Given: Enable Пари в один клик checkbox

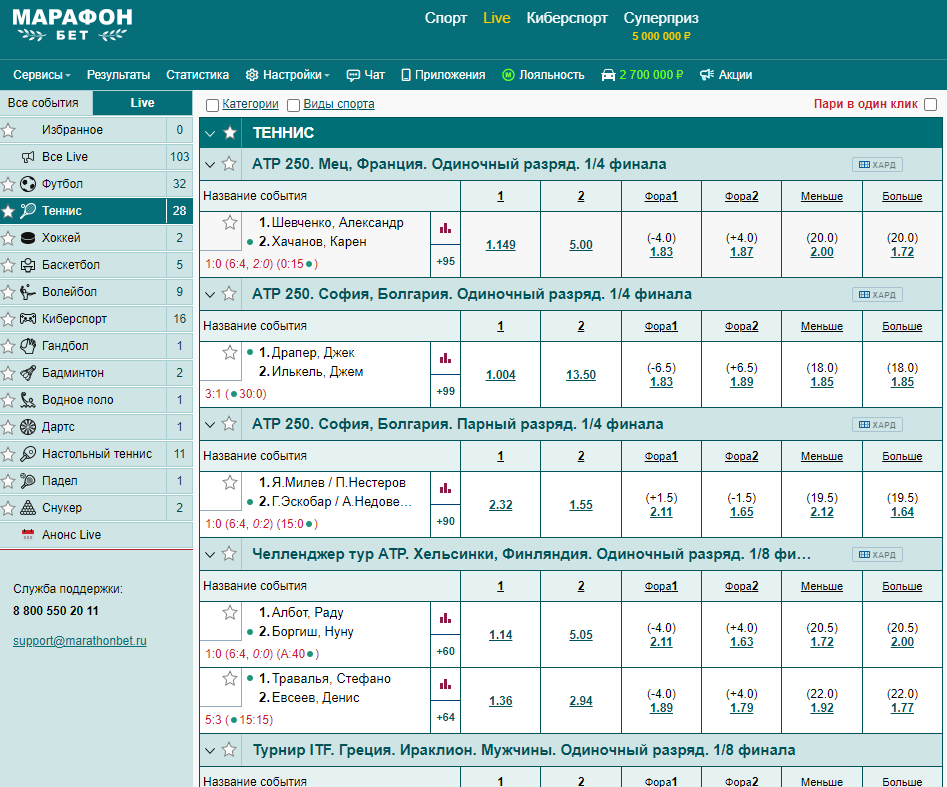Looking at the screenshot, I should pos(931,104).
